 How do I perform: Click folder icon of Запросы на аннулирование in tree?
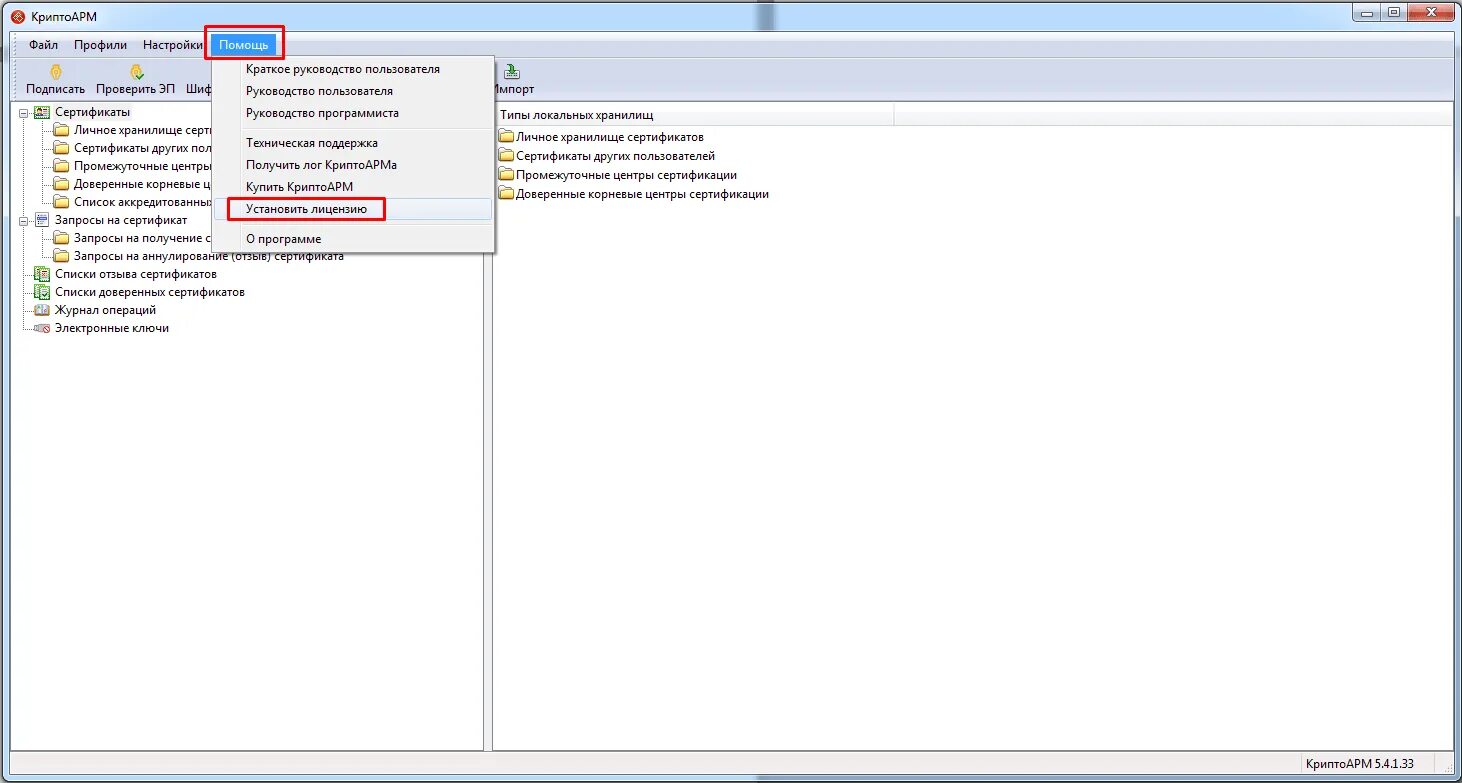pos(62,256)
